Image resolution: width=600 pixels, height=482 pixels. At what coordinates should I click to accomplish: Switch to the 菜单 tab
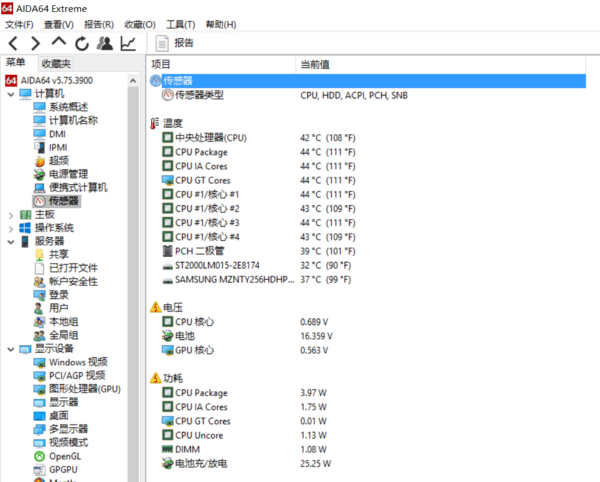(x=16, y=62)
